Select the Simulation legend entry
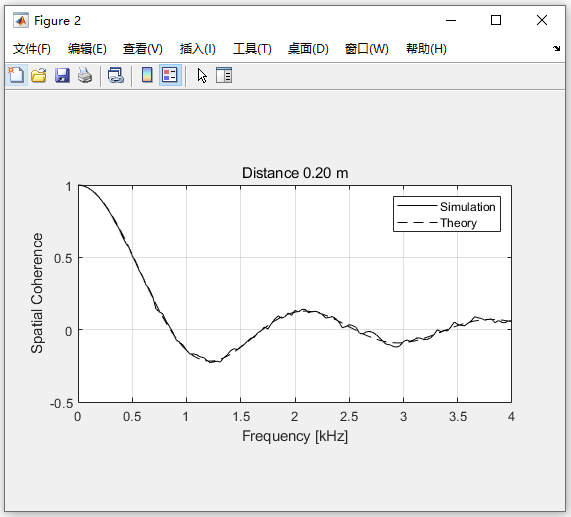571x517 pixels. click(446, 206)
